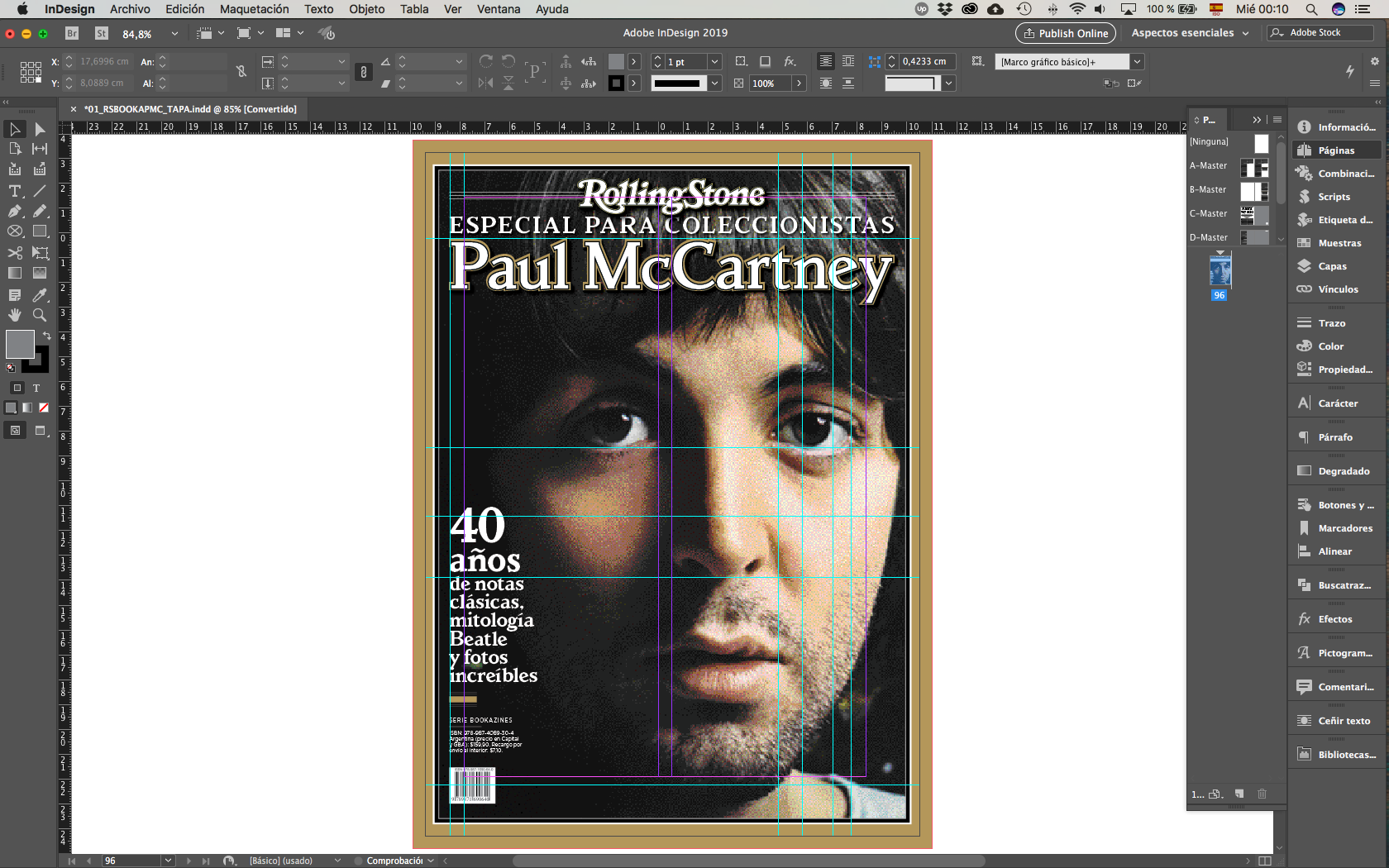This screenshot has width=1389, height=868.
Task: Select the Direct Selection tool
Action: point(40,129)
